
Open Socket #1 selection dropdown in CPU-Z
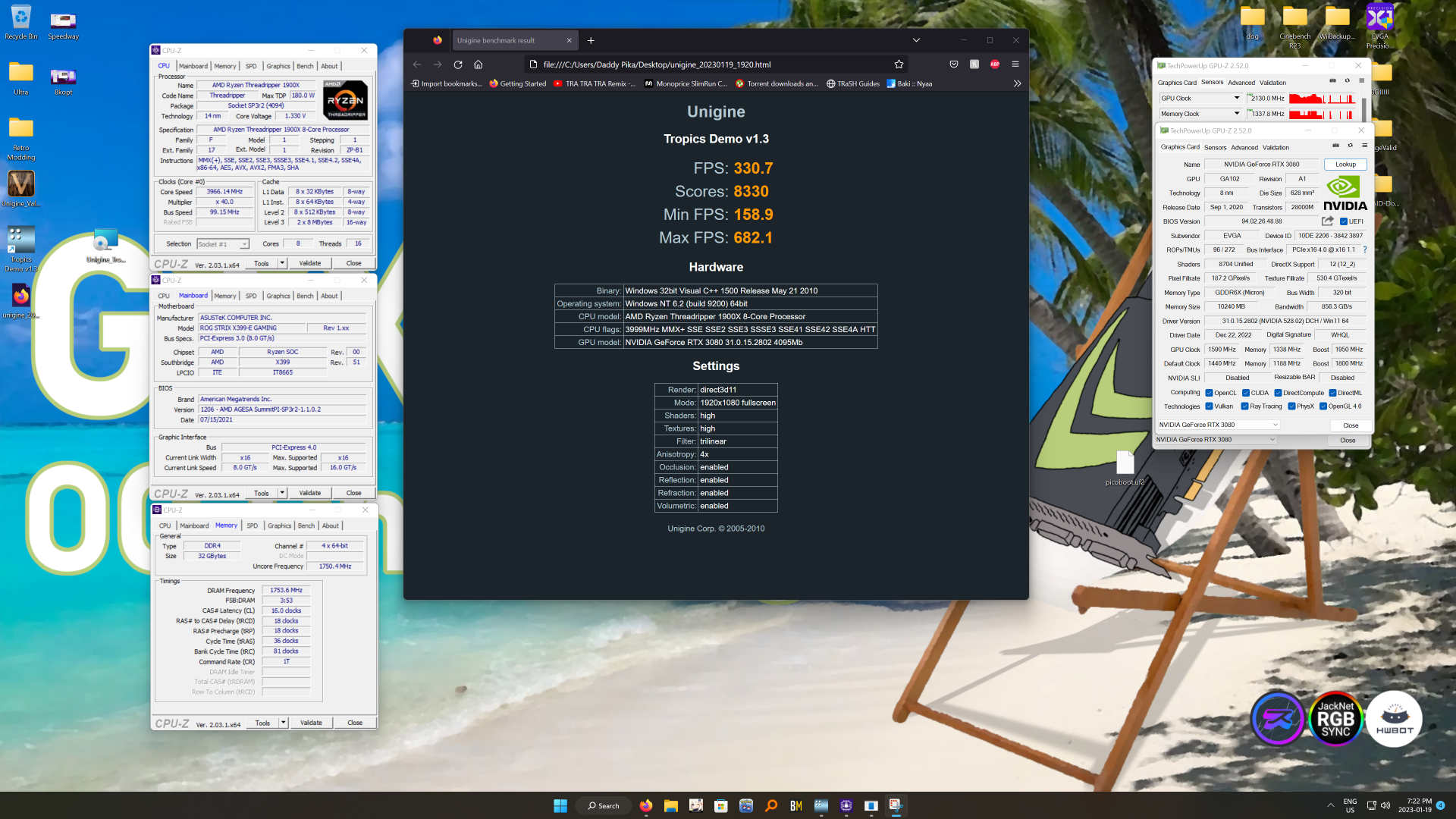[223, 244]
